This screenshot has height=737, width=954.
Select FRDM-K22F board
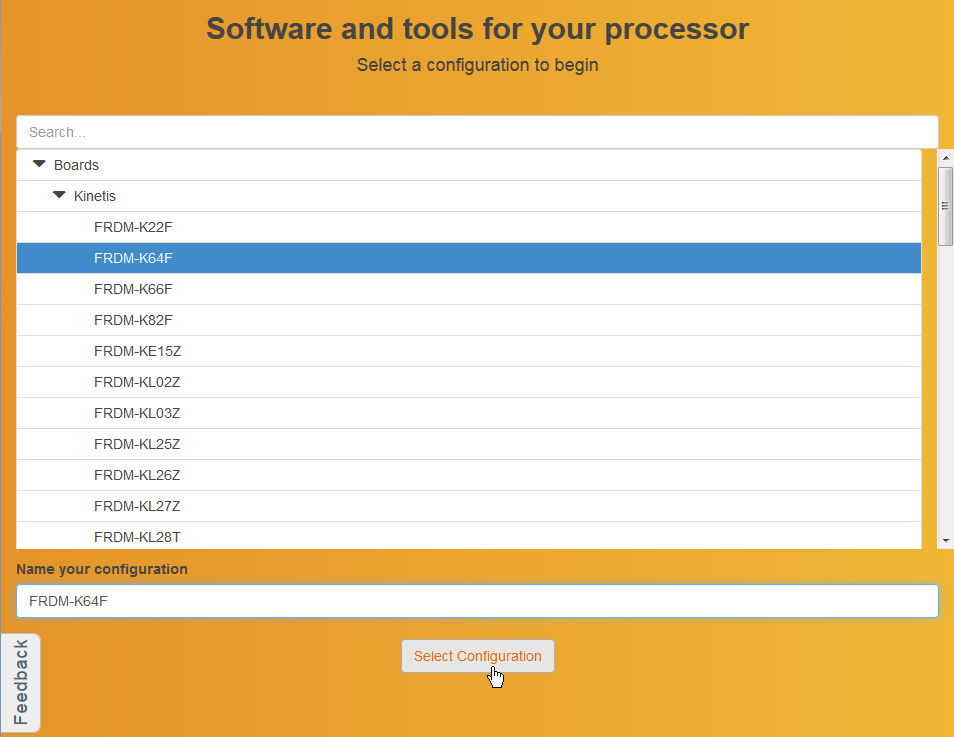click(x=133, y=227)
